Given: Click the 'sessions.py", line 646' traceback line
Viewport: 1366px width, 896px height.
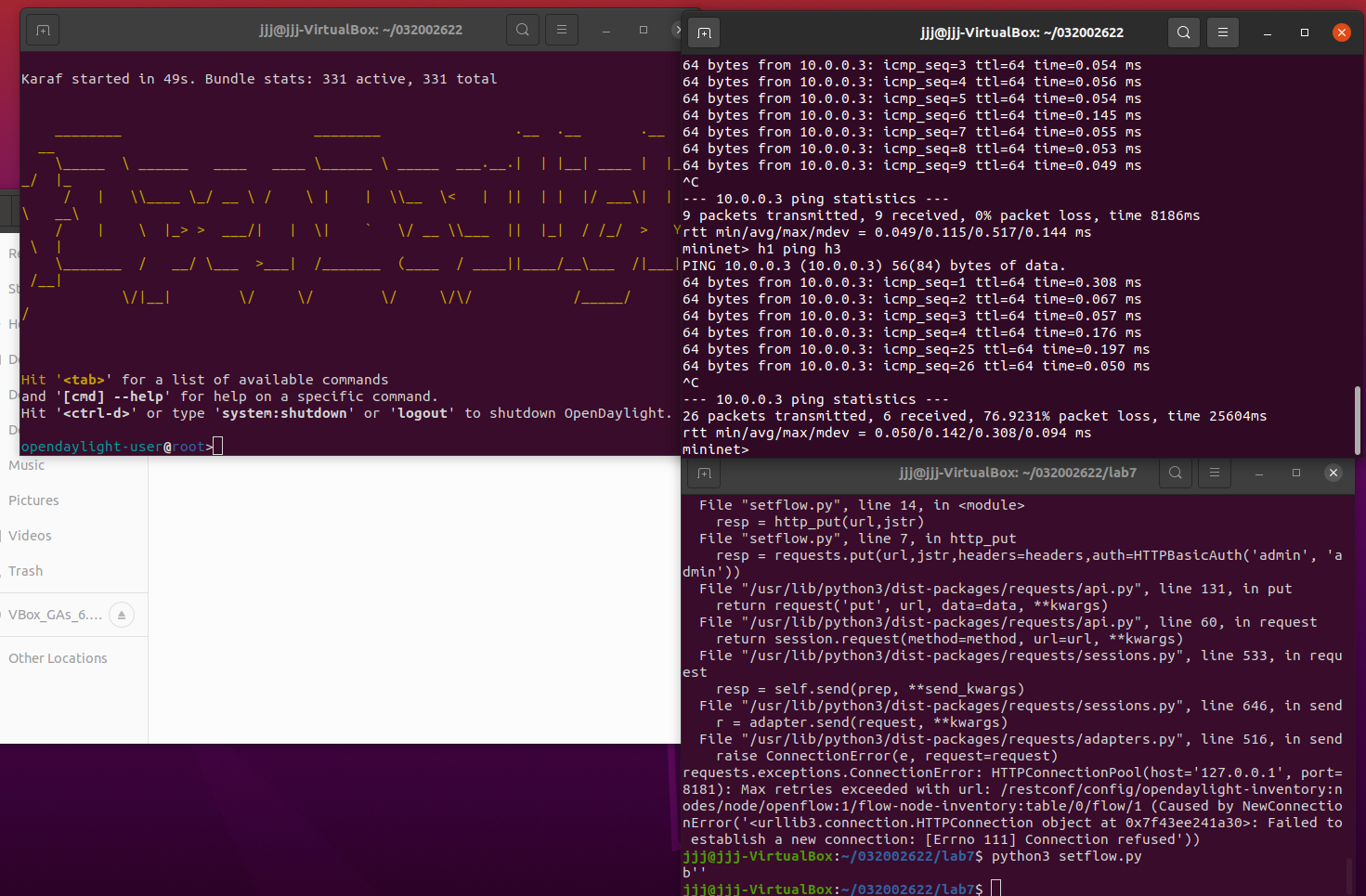Looking at the screenshot, I should point(1021,706).
